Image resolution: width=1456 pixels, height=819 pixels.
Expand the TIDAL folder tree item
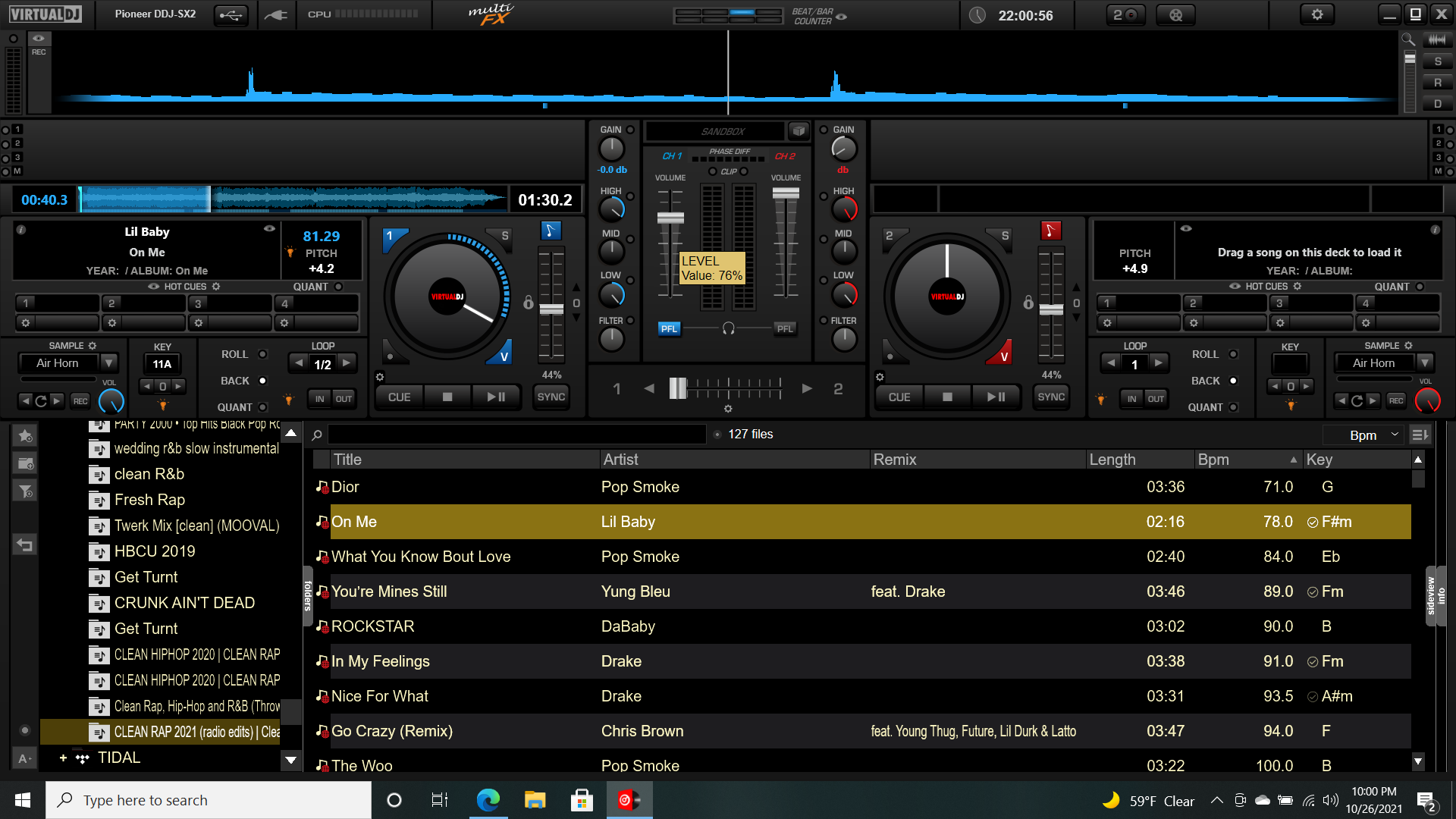64,758
